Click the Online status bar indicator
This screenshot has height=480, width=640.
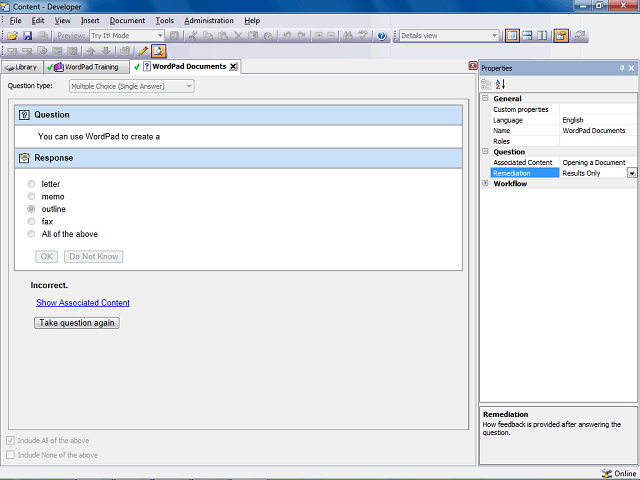(x=619, y=473)
